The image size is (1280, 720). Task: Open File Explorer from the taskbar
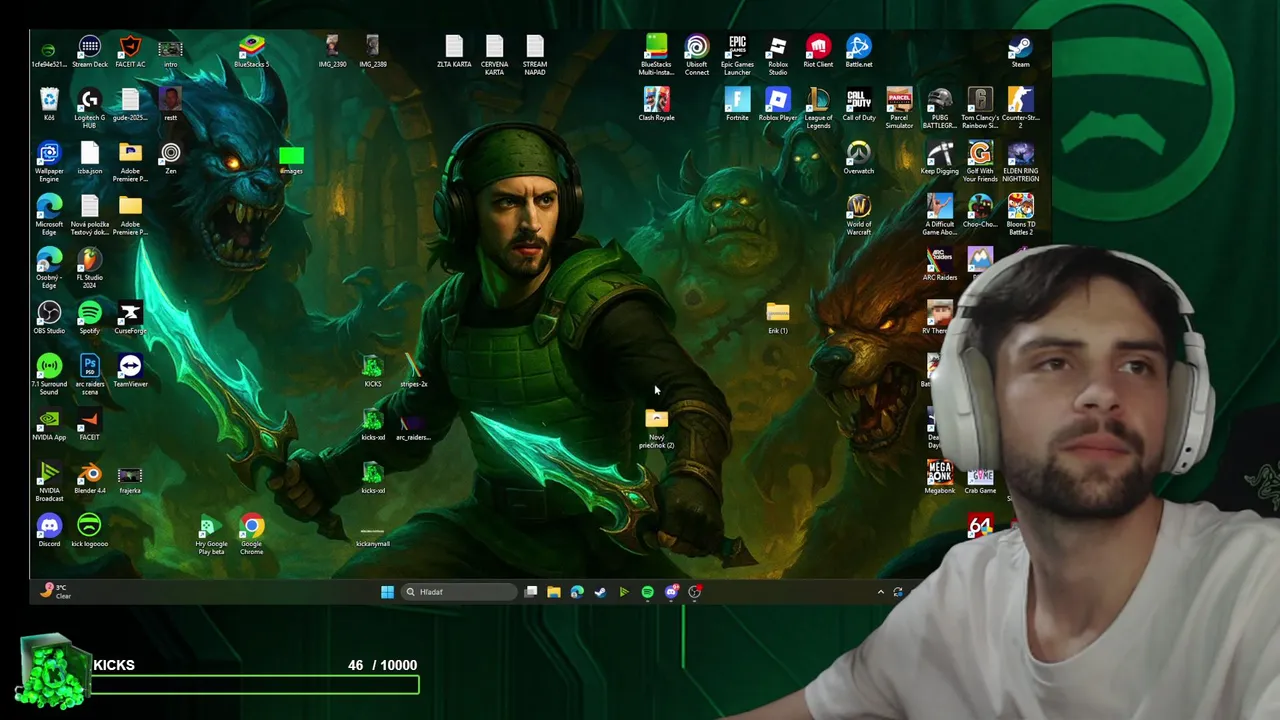coord(554,592)
